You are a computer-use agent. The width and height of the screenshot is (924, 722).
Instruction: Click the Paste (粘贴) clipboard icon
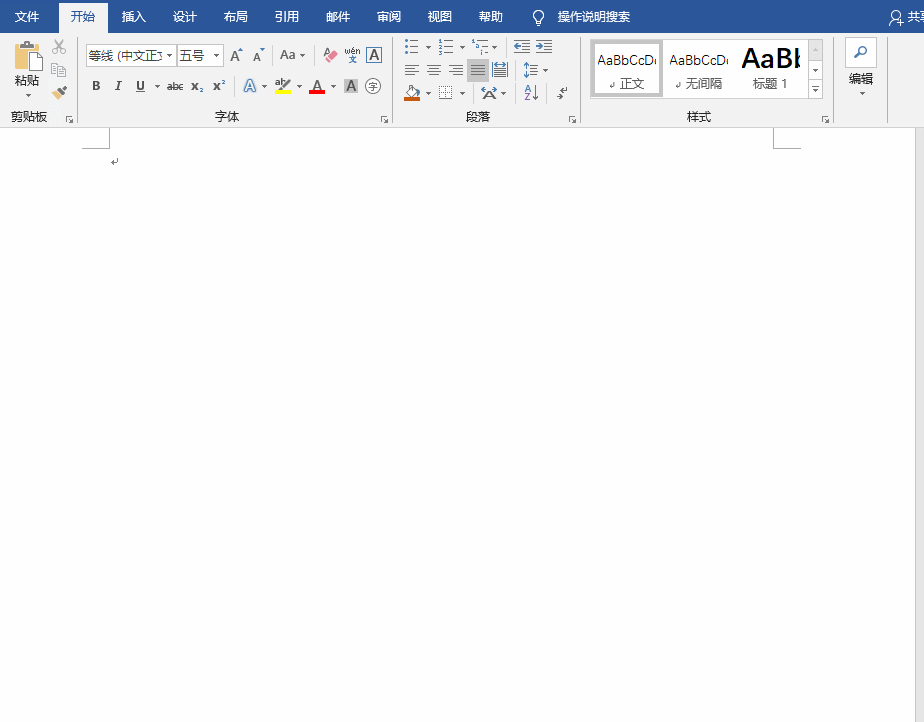28,56
